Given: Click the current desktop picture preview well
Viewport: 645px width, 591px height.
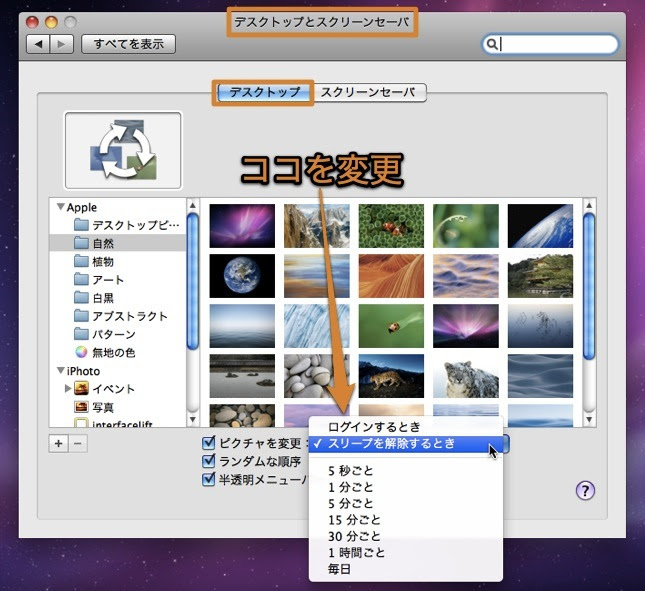Looking at the screenshot, I should [x=123, y=151].
